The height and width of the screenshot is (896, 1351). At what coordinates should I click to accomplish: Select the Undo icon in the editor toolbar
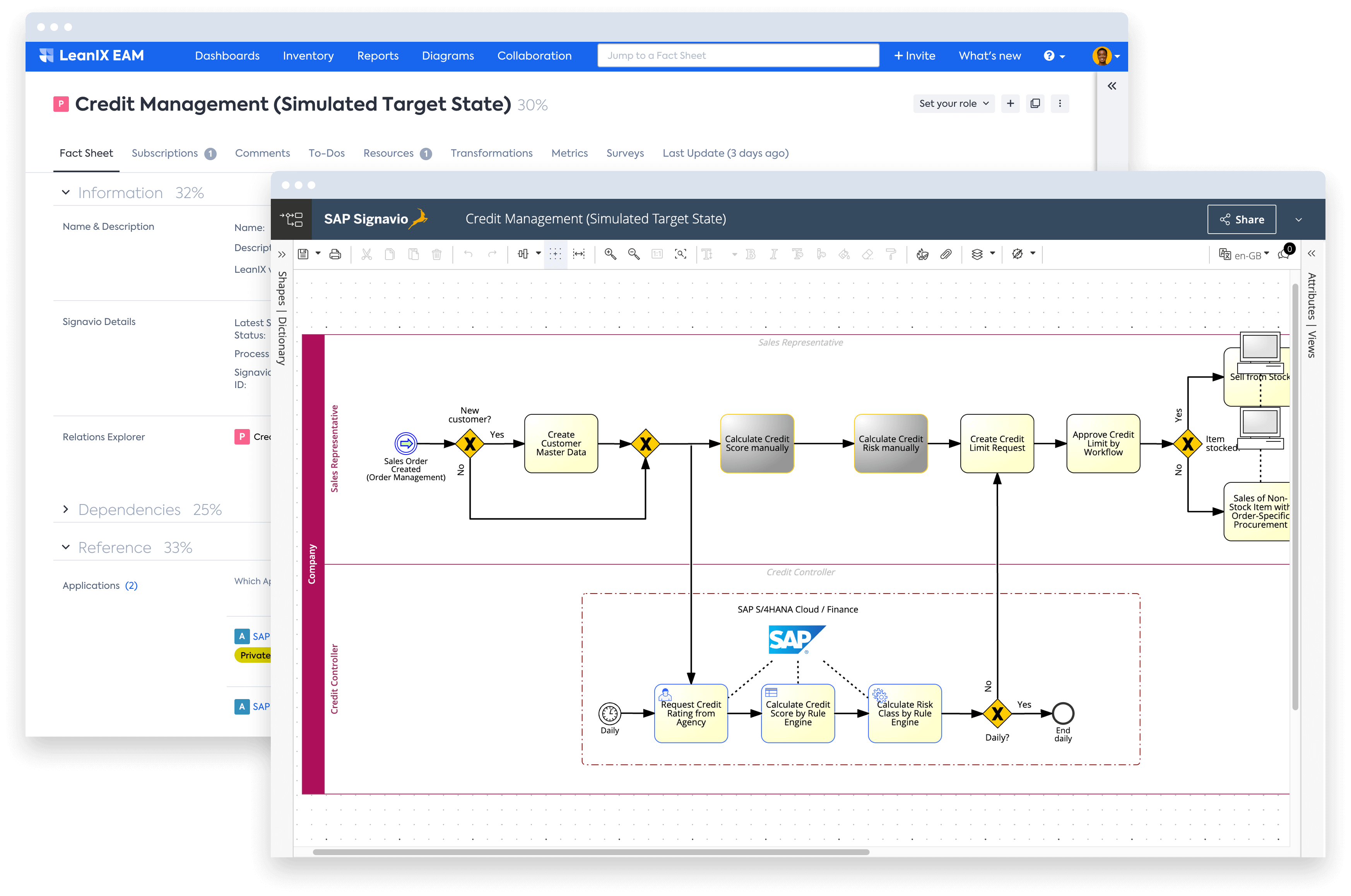click(x=469, y=254)
